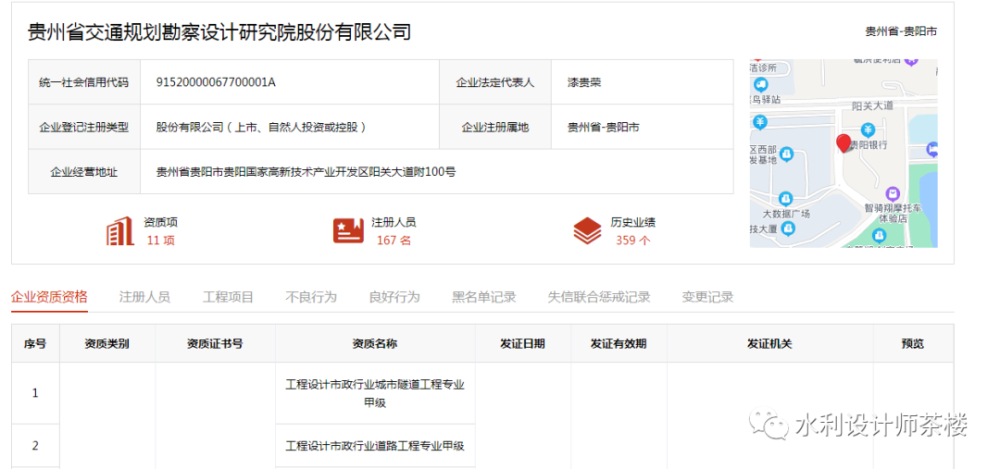Image resolution: width=1000 pixels, height=469 pixels.
Task: Click the 企业注册属地 label cell
Action: tap(496, 127)
